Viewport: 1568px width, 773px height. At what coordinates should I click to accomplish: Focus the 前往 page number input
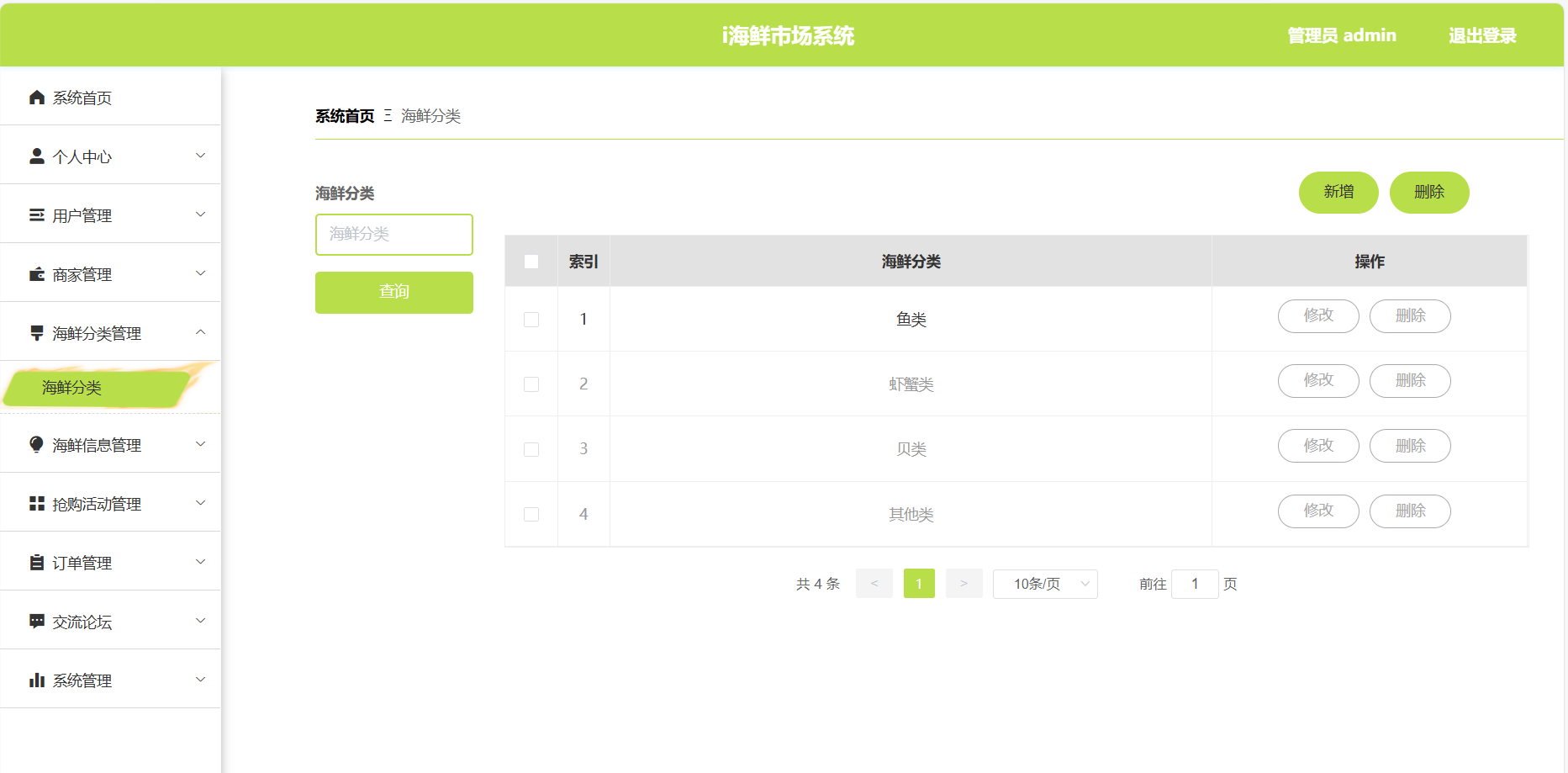point(1195,584)
